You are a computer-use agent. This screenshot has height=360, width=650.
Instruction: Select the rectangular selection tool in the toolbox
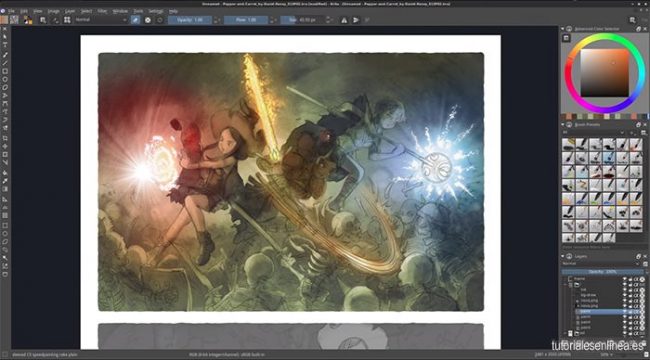(x=5, y=226)
